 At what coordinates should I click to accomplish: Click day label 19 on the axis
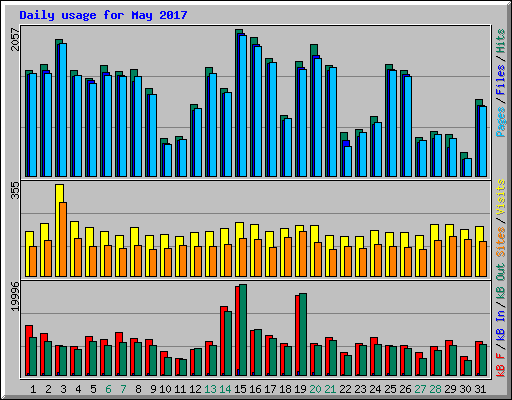coord(300,389)
